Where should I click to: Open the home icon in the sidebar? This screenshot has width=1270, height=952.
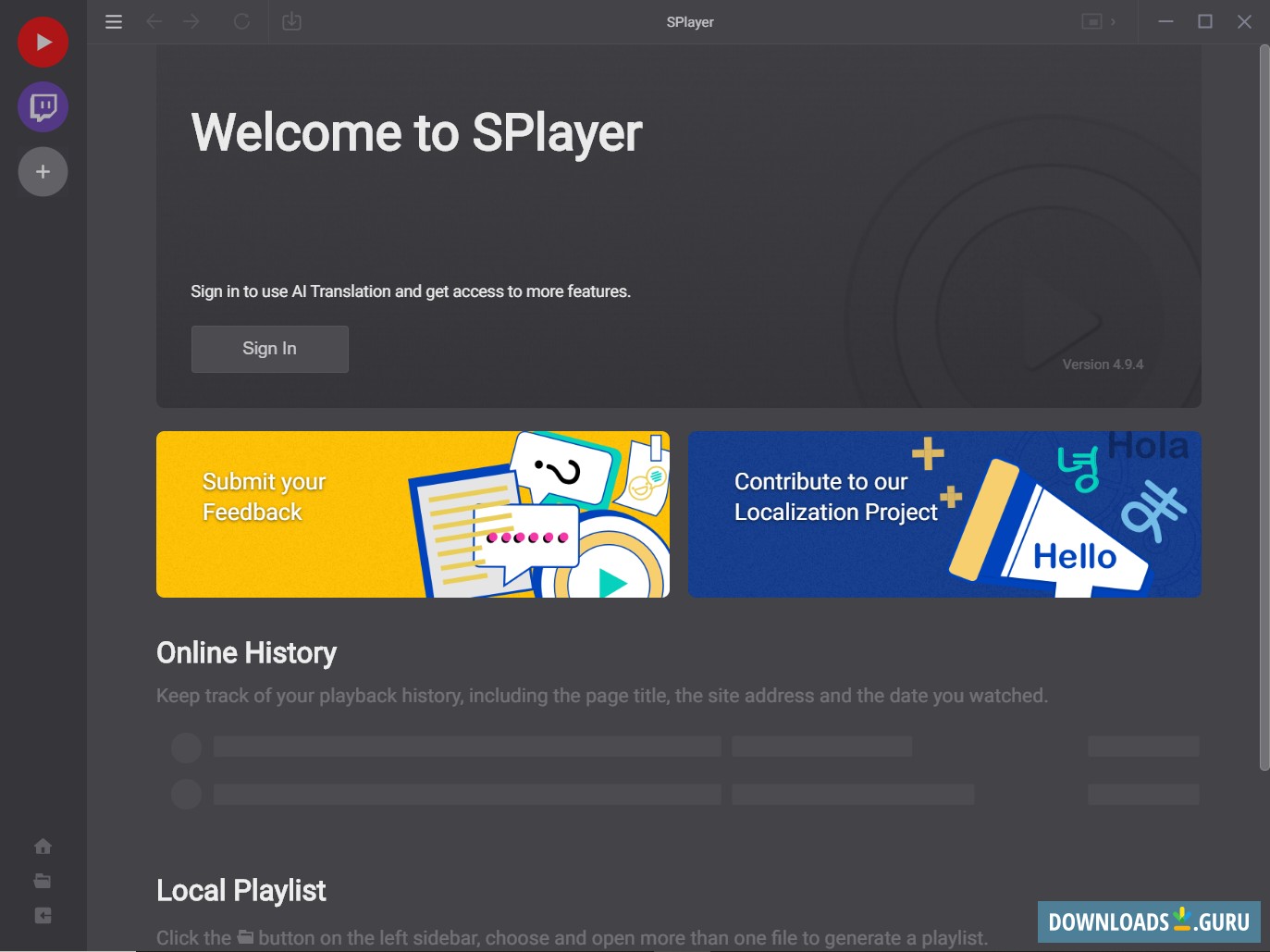point(43,846)
